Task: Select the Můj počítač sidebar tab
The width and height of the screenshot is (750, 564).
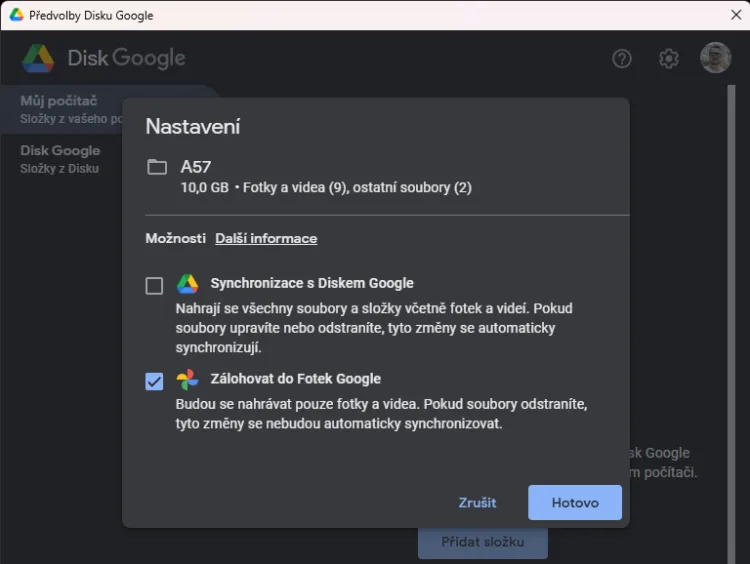Action: pyautogui.click(x=62, y=110)
